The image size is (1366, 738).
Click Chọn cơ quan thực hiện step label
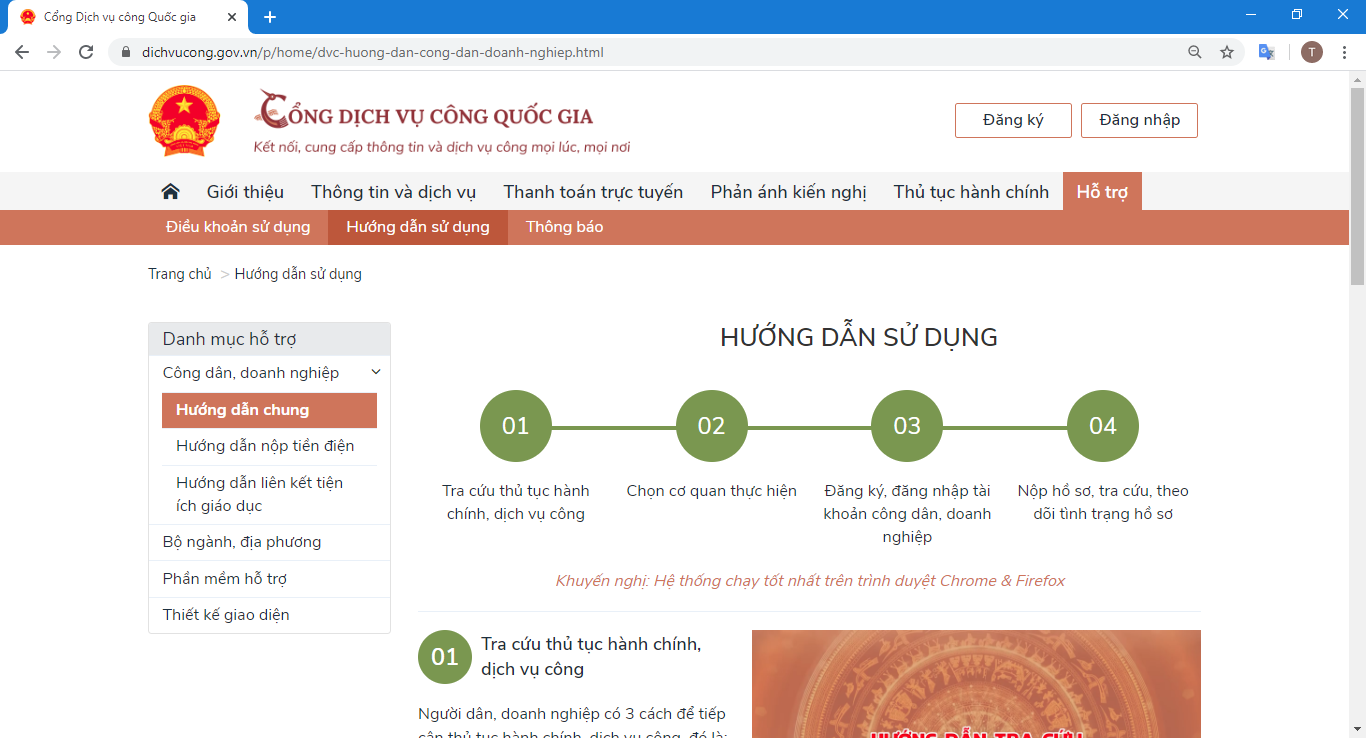pyautogui.click(x=711, y=491)
